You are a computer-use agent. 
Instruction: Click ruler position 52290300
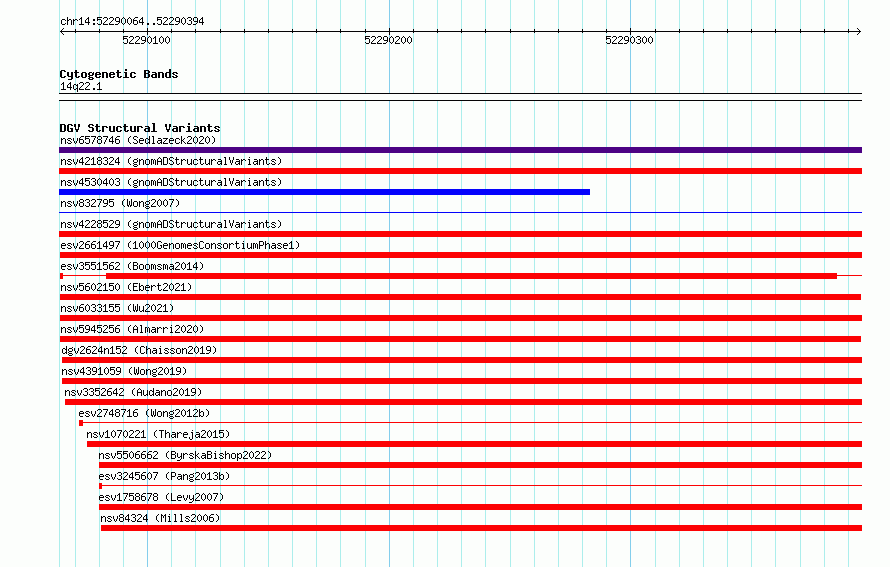(629, 40)
